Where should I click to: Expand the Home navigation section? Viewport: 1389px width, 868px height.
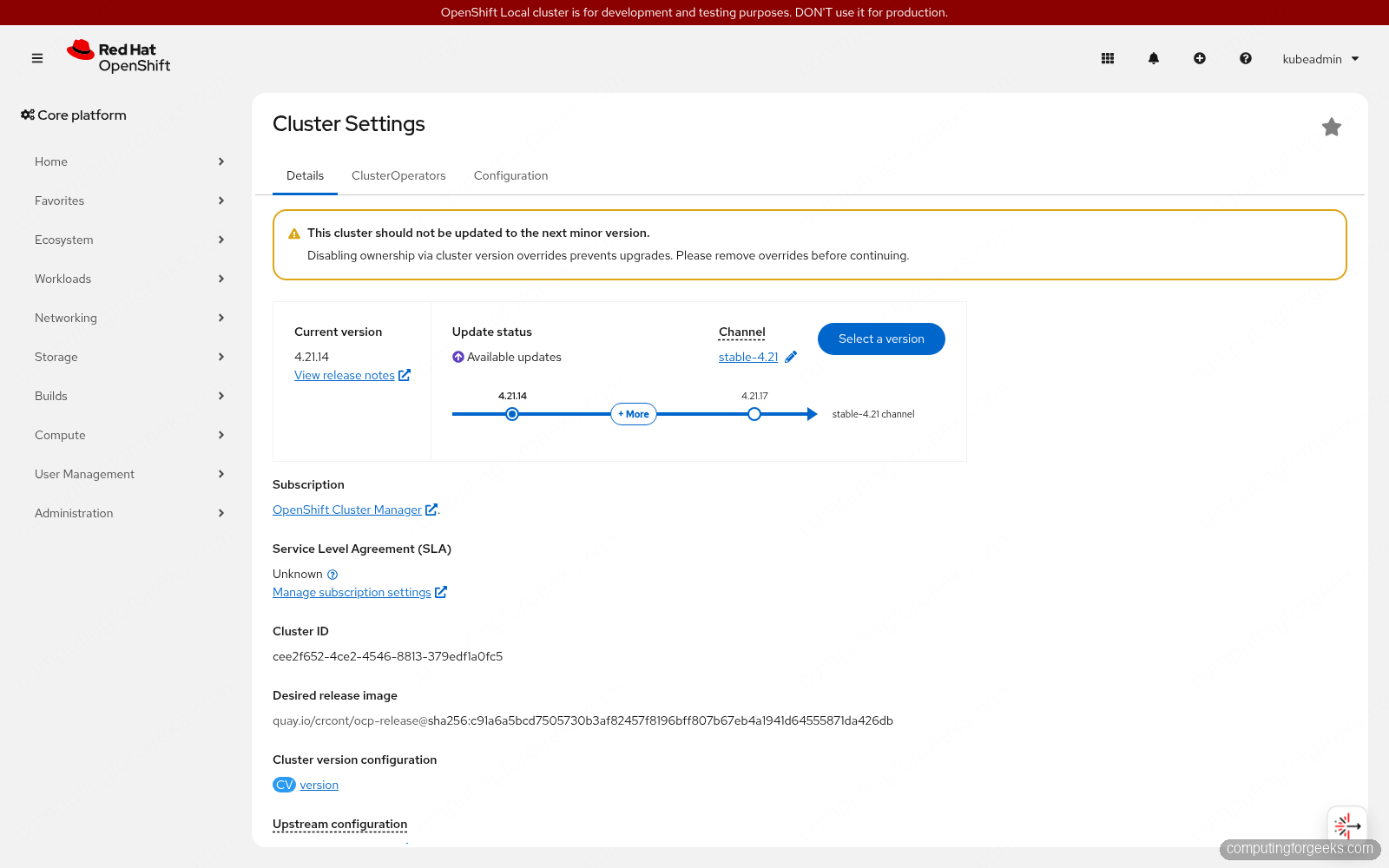pos(128,161)
